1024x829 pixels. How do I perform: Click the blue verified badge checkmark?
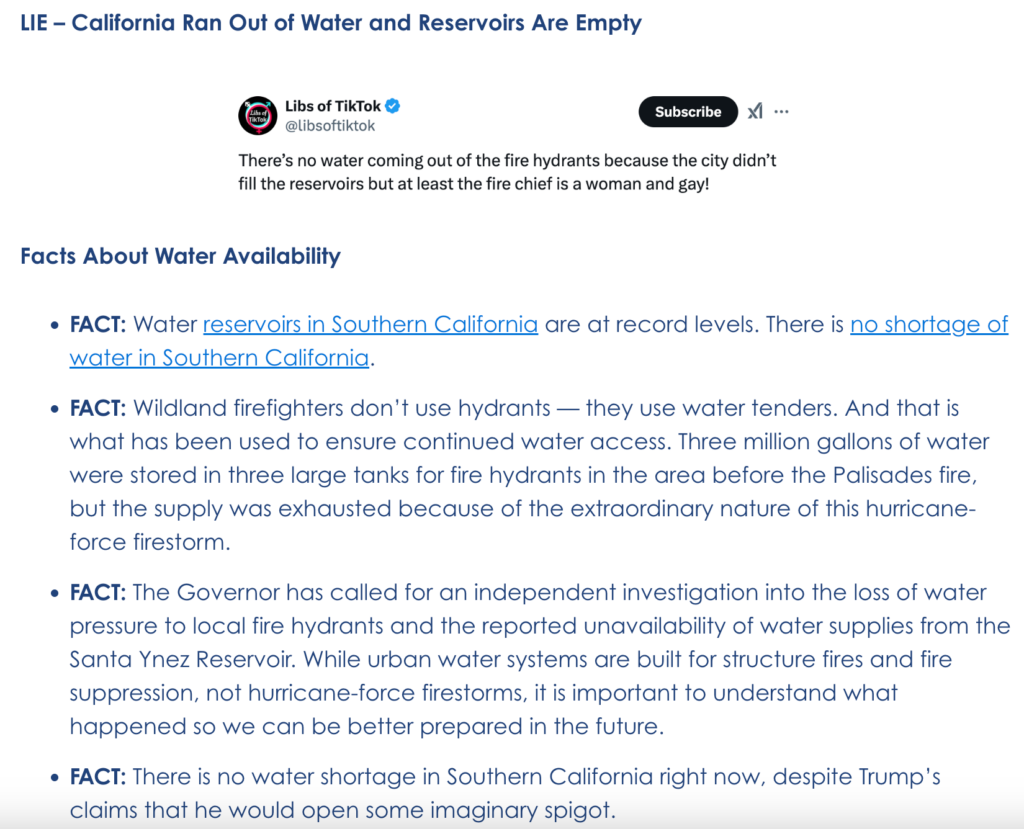[x=392, y=106]
